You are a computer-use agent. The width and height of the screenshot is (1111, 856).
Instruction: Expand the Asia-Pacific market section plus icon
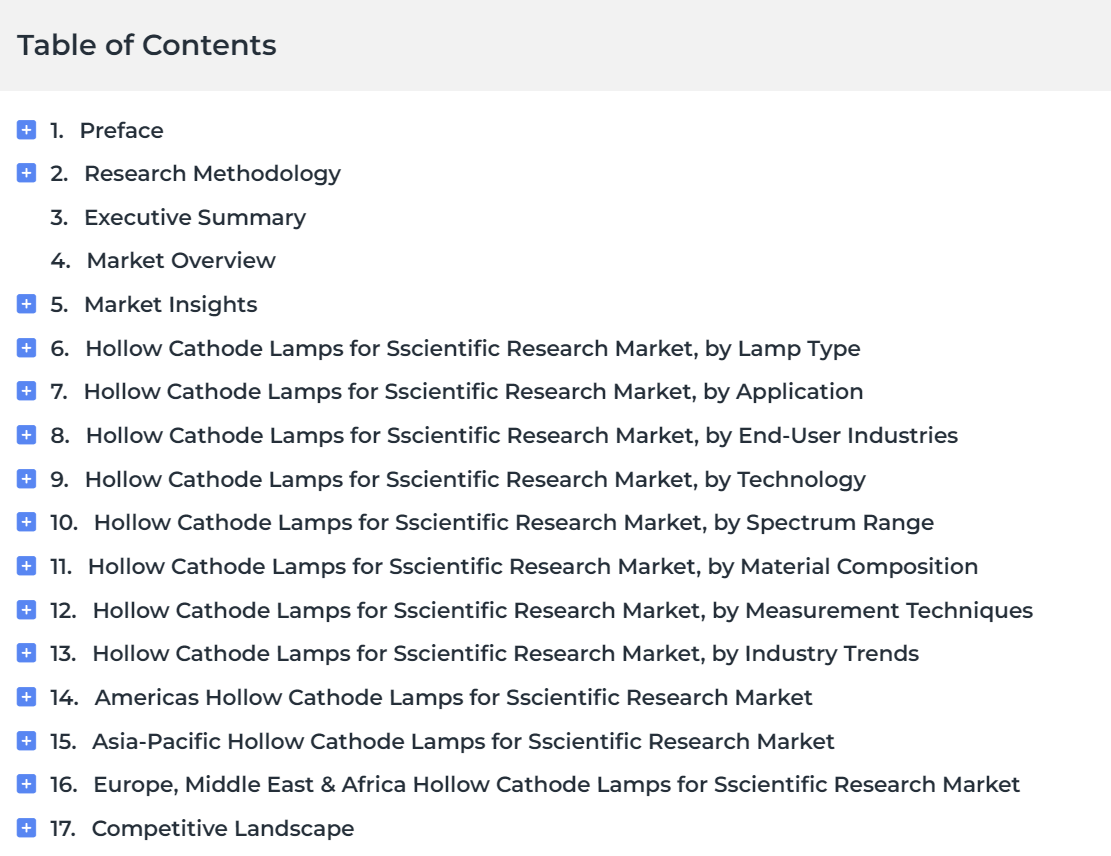[x=26, y=741]
